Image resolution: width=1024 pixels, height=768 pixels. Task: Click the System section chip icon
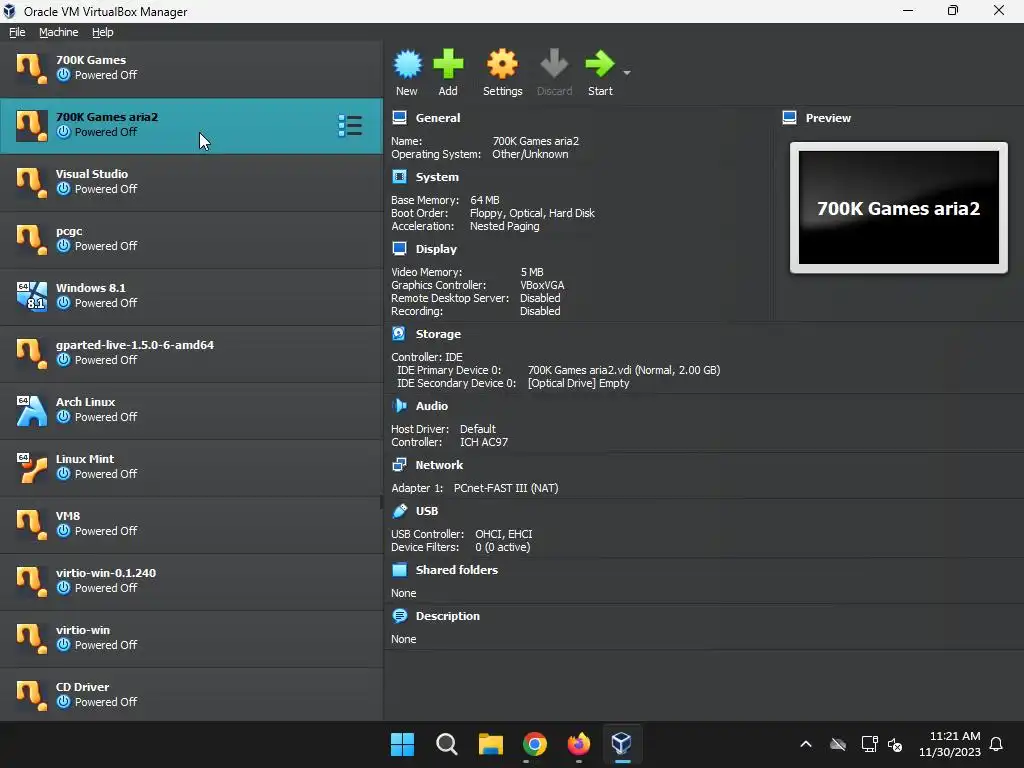pos(399,176)
